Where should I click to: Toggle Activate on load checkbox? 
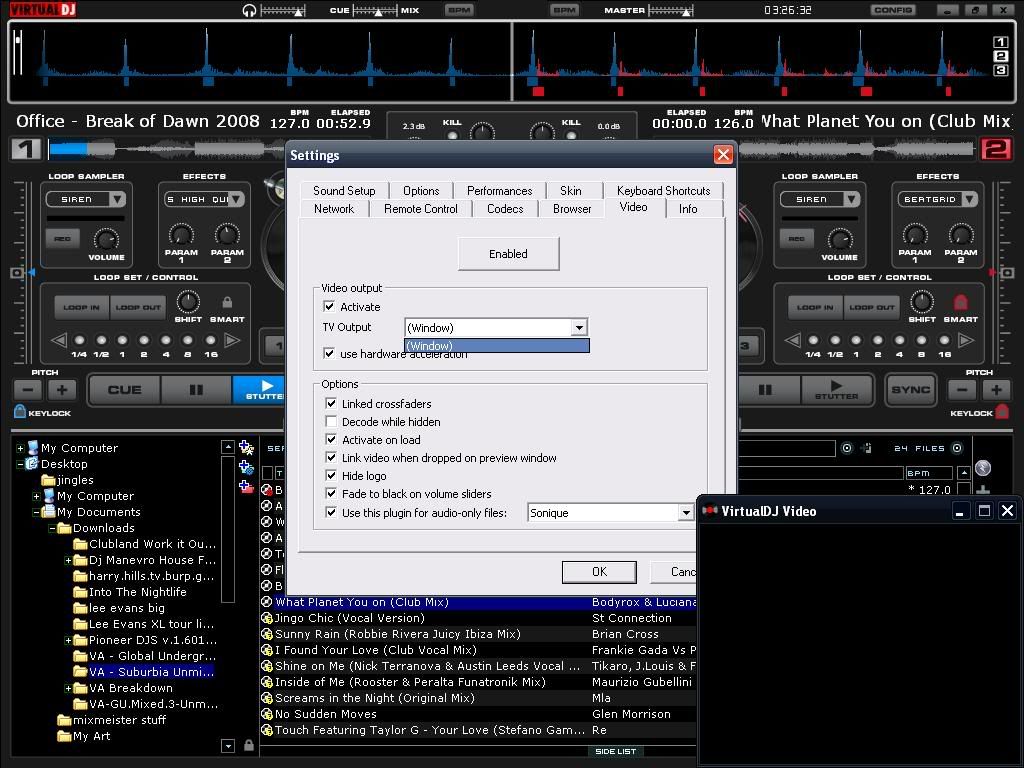331,440
